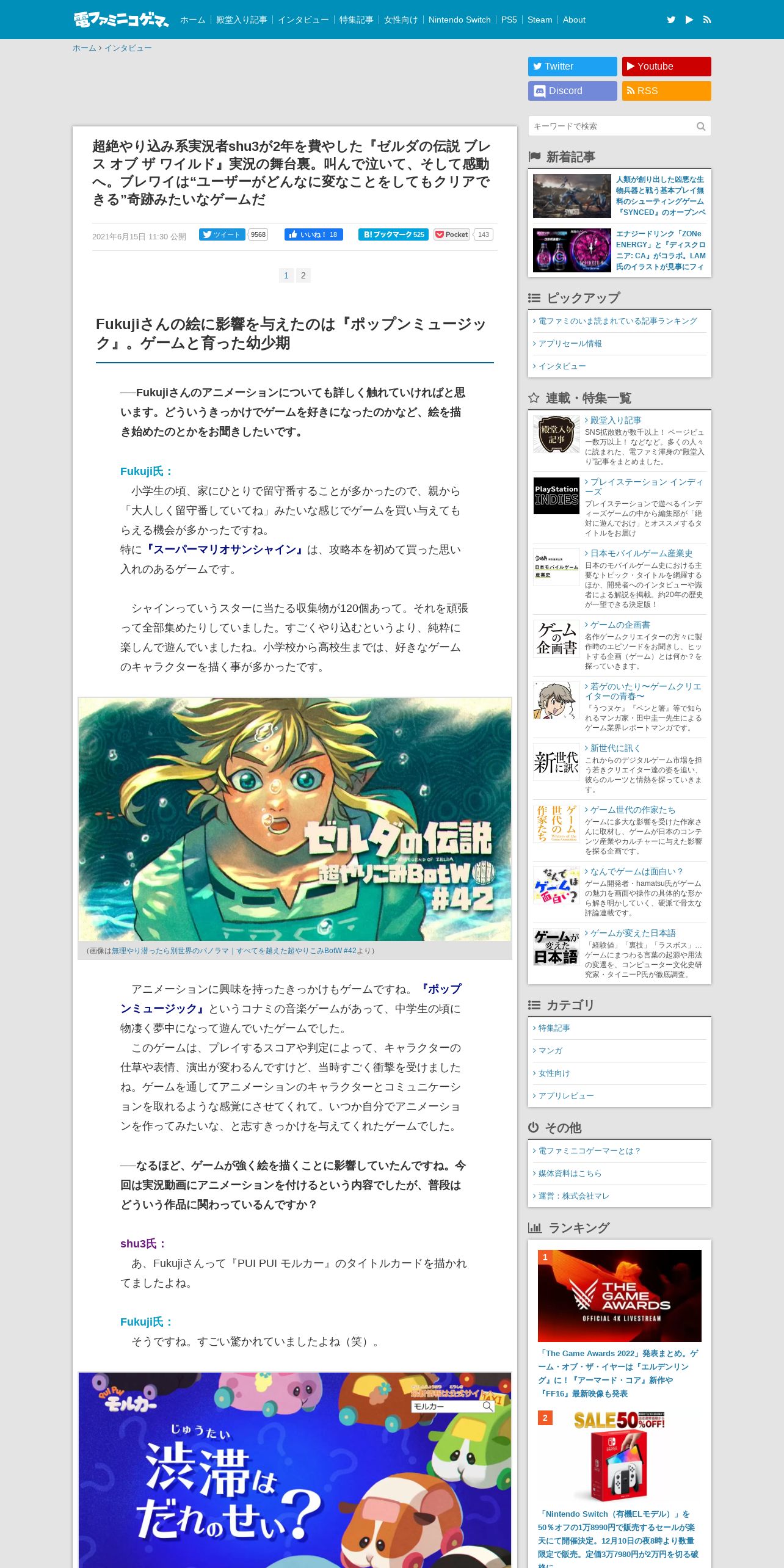
Task: Open the スーパーマリオサンシャイン link
Action: [x=224, y=550]
